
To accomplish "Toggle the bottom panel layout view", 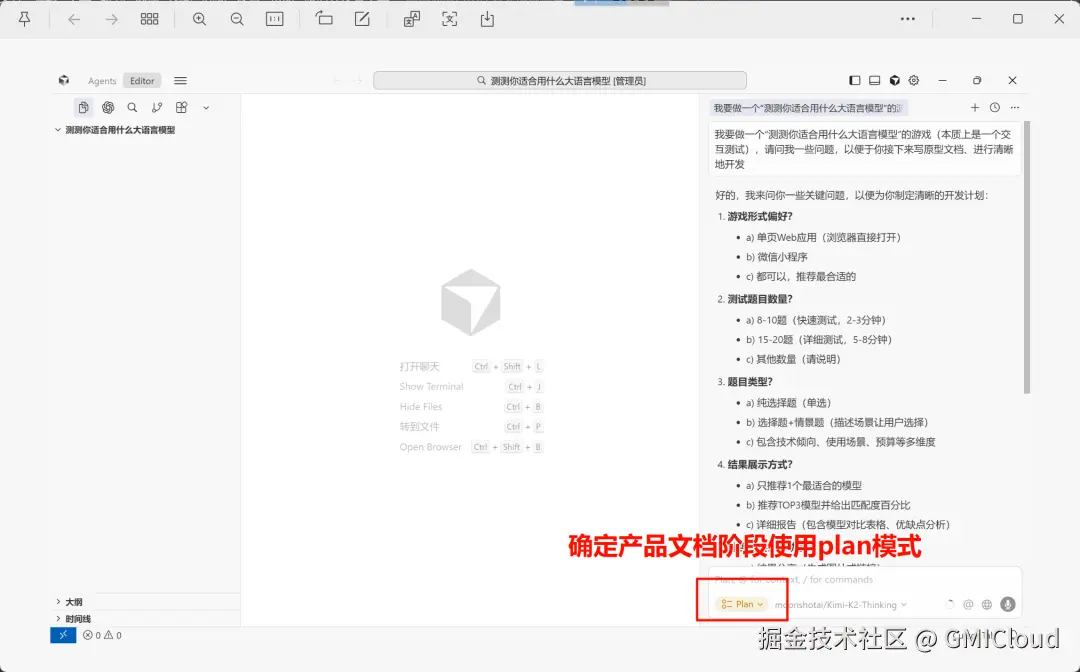I will (875, 80).
